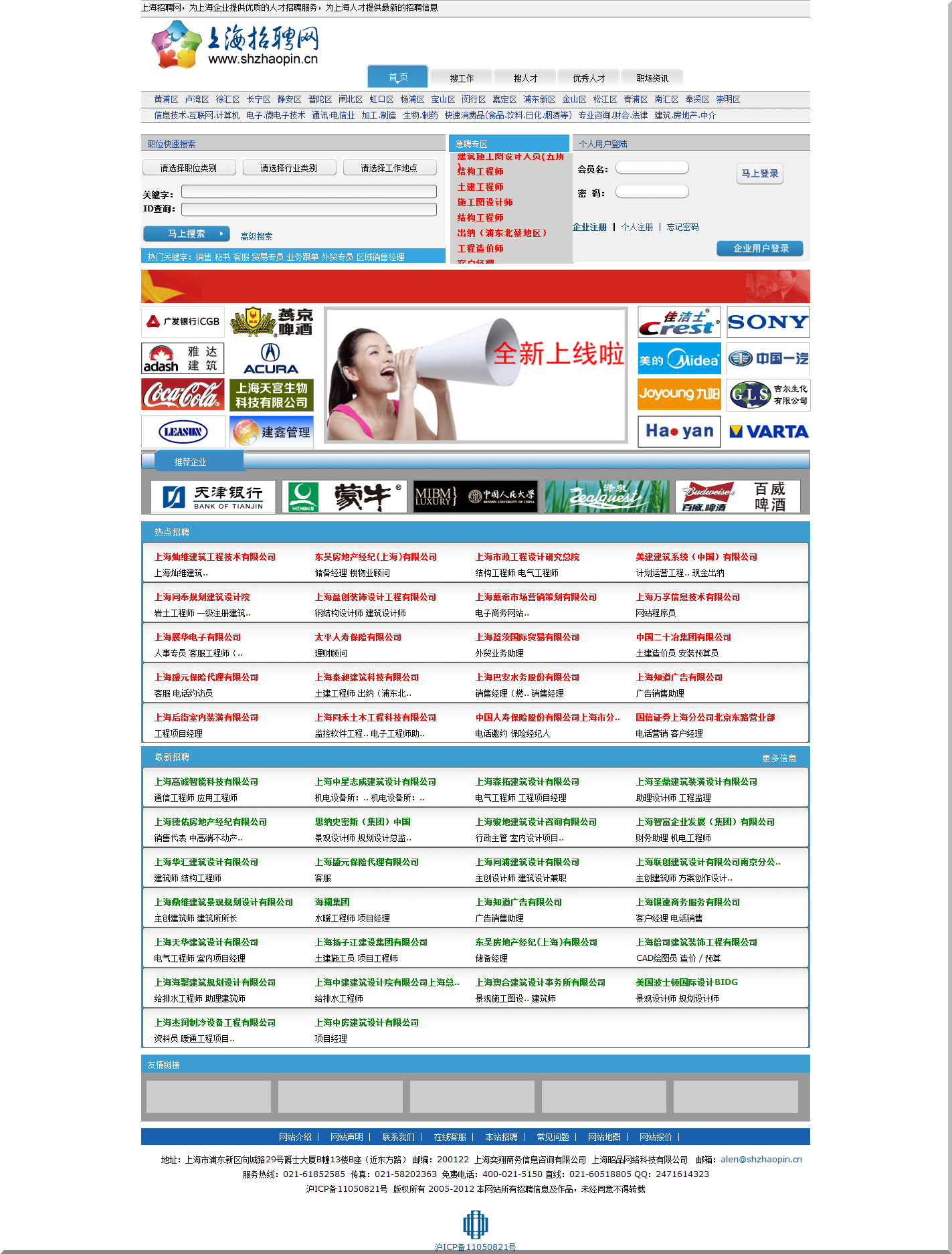Open the 广发银行 CGB logo
Screen dimensions: 952x1254
point(183,321)
